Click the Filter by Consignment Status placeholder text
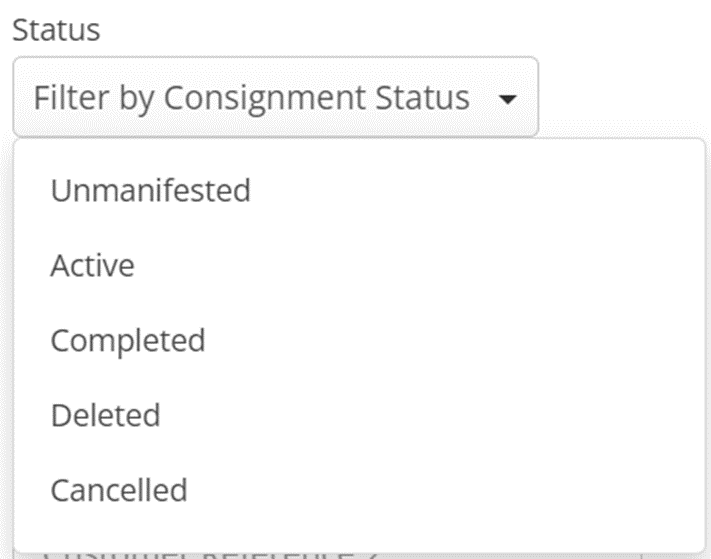This screenshot has width=711, height=559. (x=251, y=98)
